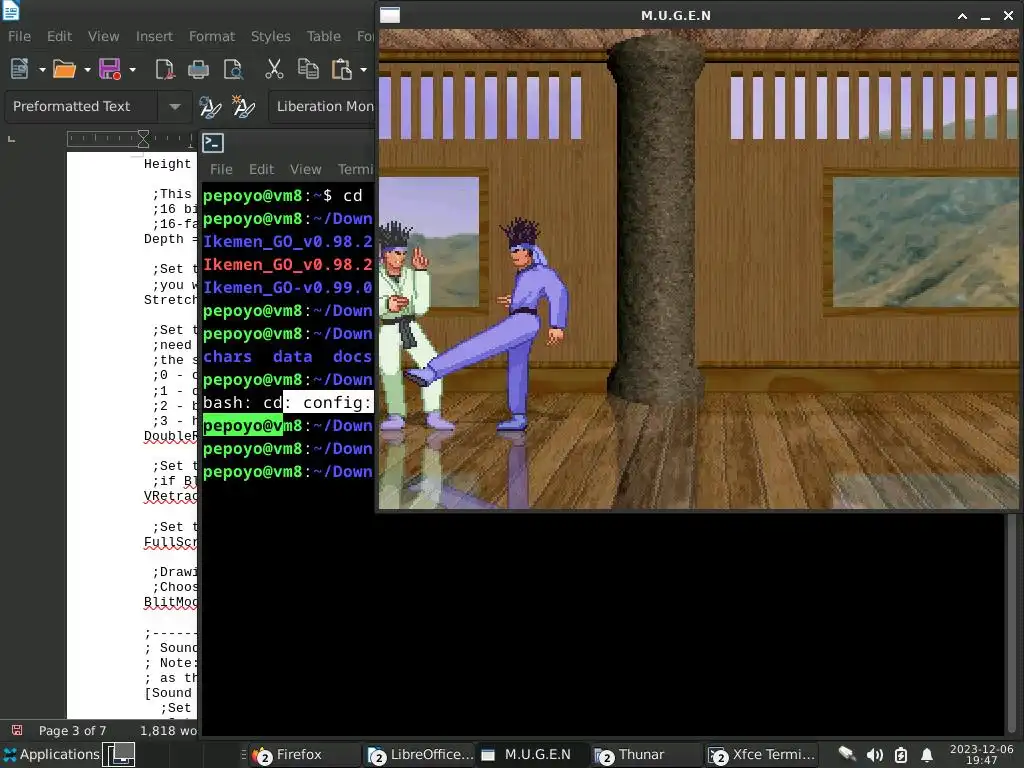The image size is (1024, 768).
Task: Open the New document dropdown arrow
Action: pos(42,69)
